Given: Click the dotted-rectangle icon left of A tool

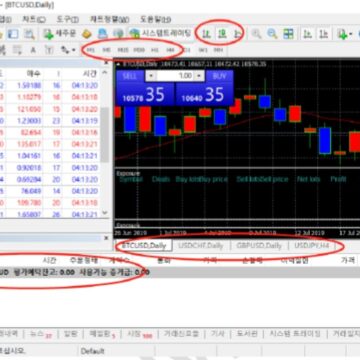Looking at the screenshot, I should tap(16, 50).
